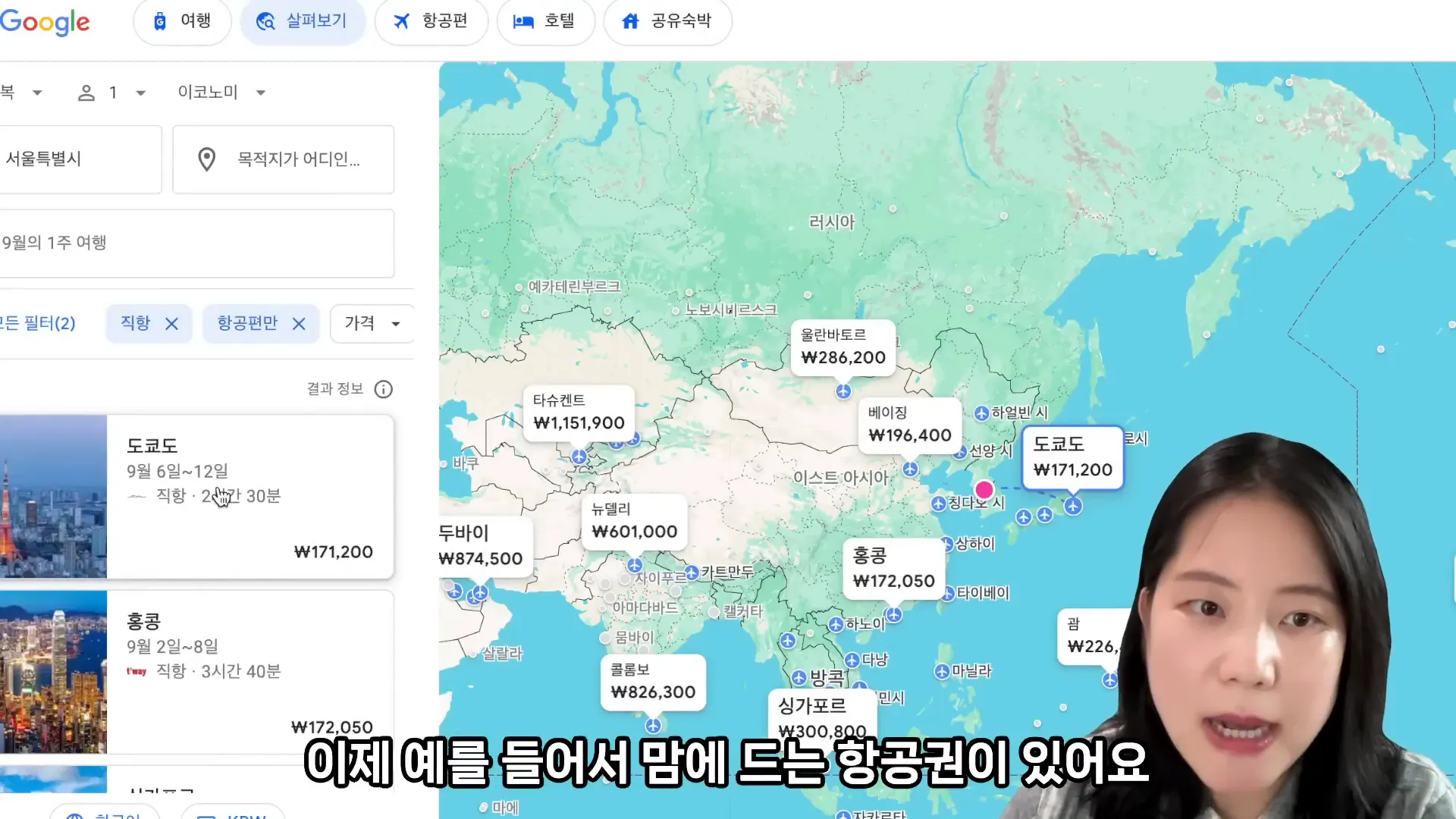Click the 울란바토르 ₩286,200 map label
Image resolution: width=1456 pixels, height=819 pixels.
843,347
